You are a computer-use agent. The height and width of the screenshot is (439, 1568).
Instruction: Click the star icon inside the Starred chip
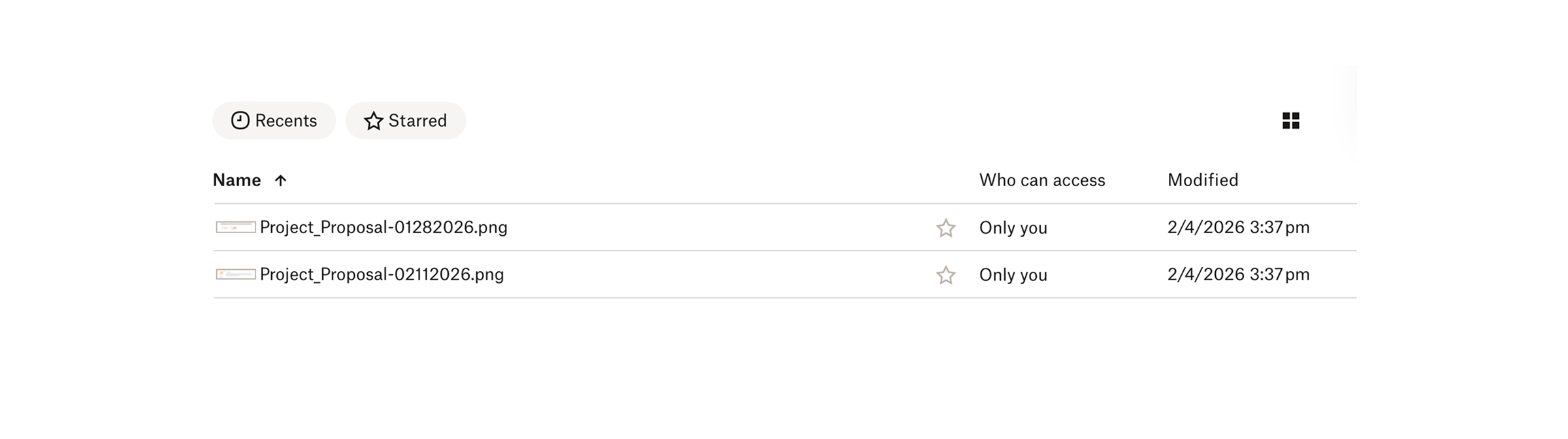[x=374, y=120]
